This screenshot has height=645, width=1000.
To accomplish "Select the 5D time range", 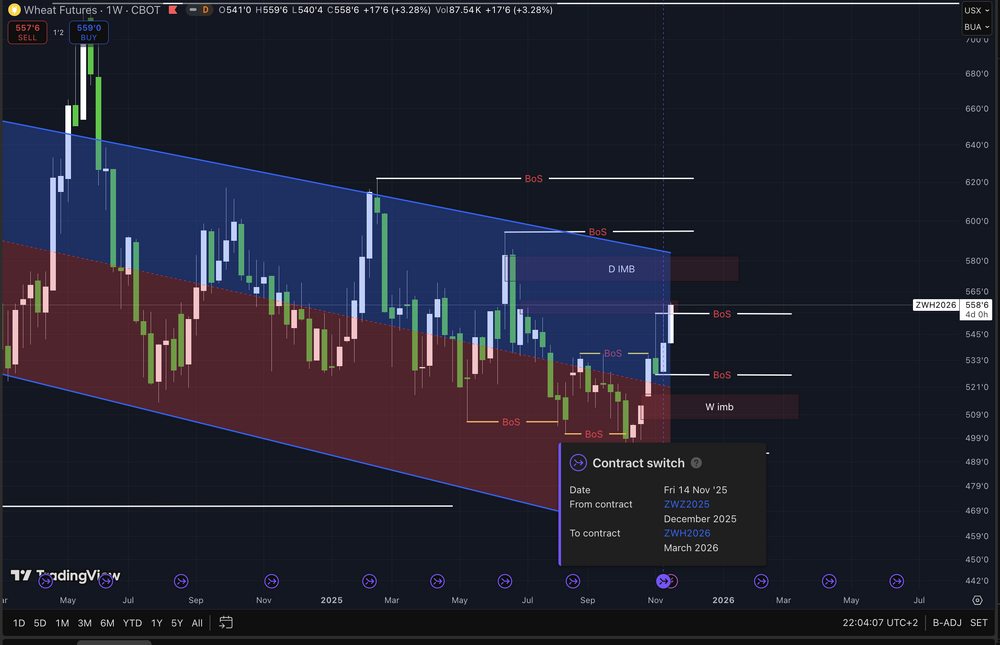I will (x=40, y=623).
